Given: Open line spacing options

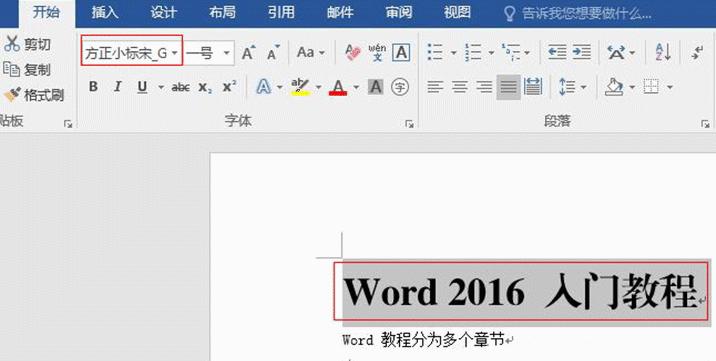Looking at the screenshot, I should tap(573, 87).
